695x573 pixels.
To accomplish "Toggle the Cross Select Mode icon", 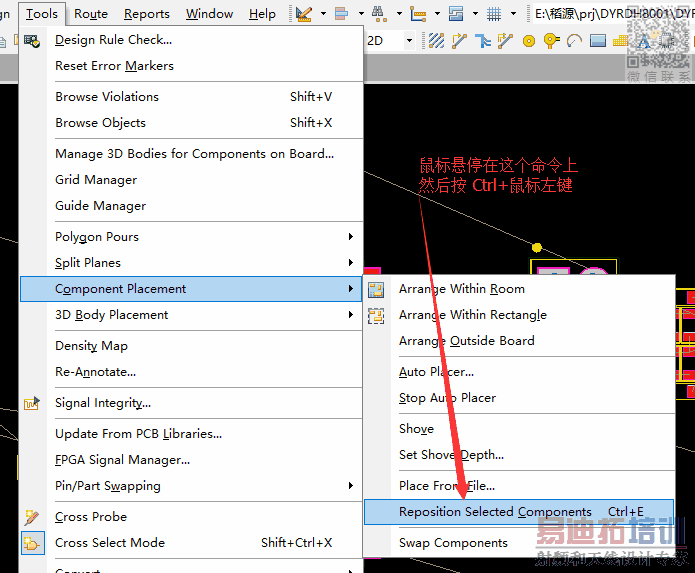I will 32,543.
